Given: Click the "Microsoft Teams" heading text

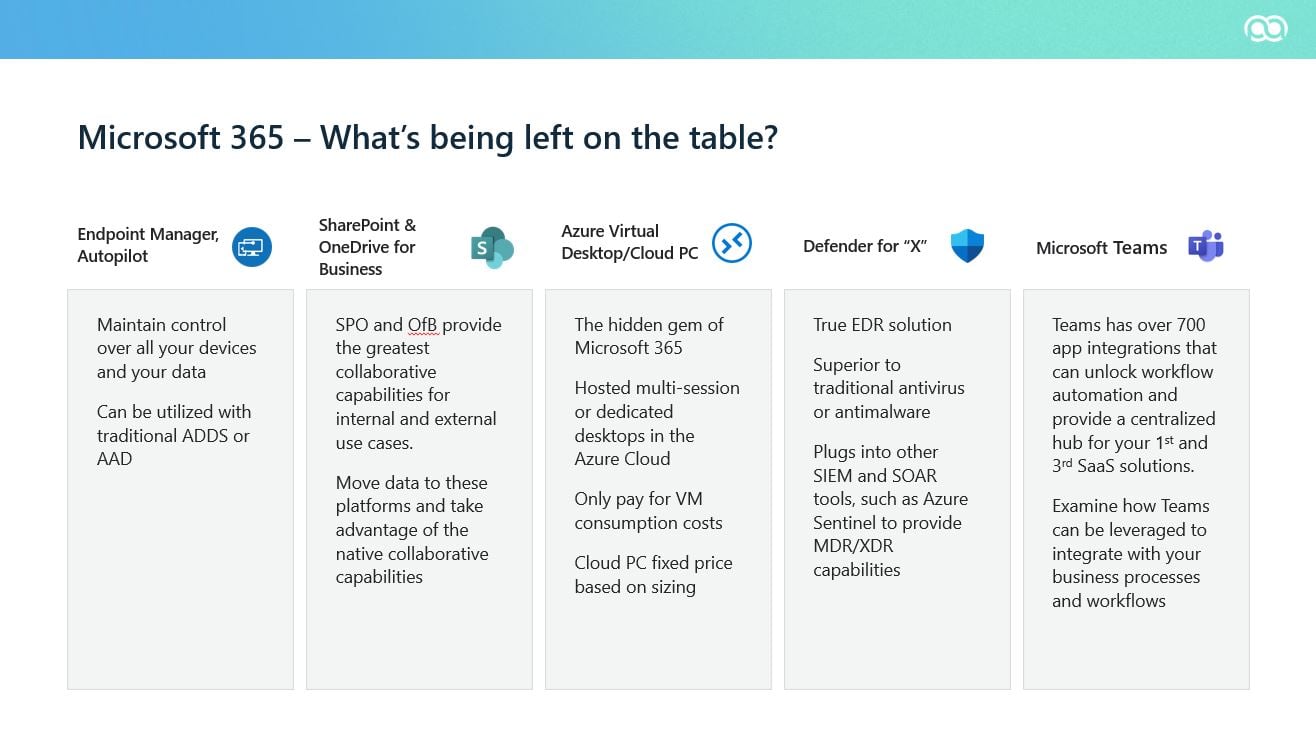Looking at the screenshot, I should 1101,248.
